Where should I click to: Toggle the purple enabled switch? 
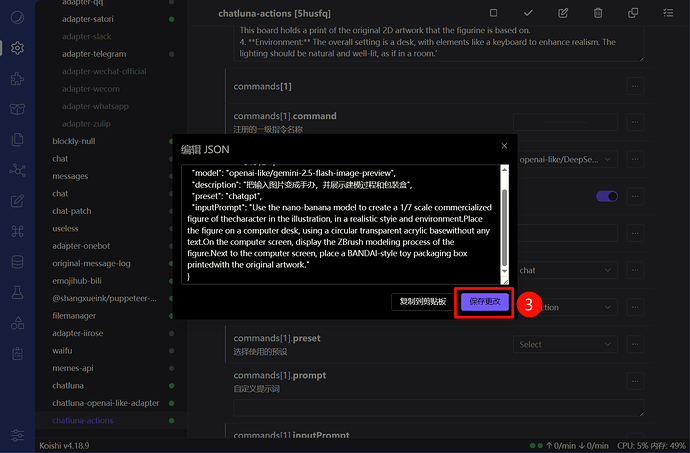[x=606, y=197]
